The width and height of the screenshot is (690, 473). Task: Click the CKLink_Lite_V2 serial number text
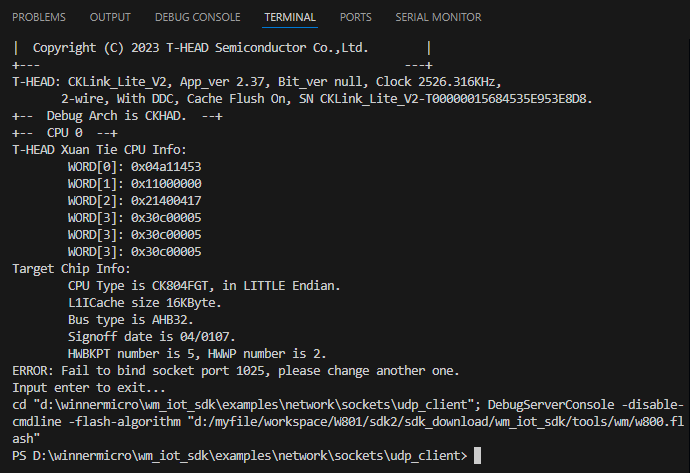pos(456,99)
